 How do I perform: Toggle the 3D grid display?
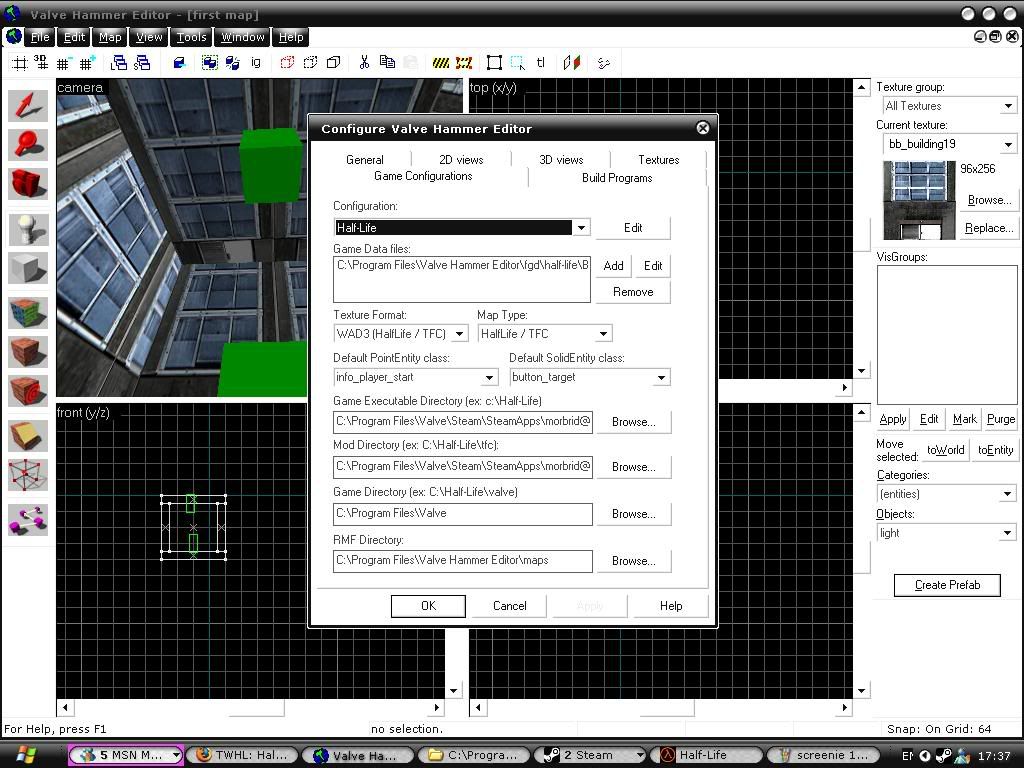pyautogui.click(x=40, y=63)
